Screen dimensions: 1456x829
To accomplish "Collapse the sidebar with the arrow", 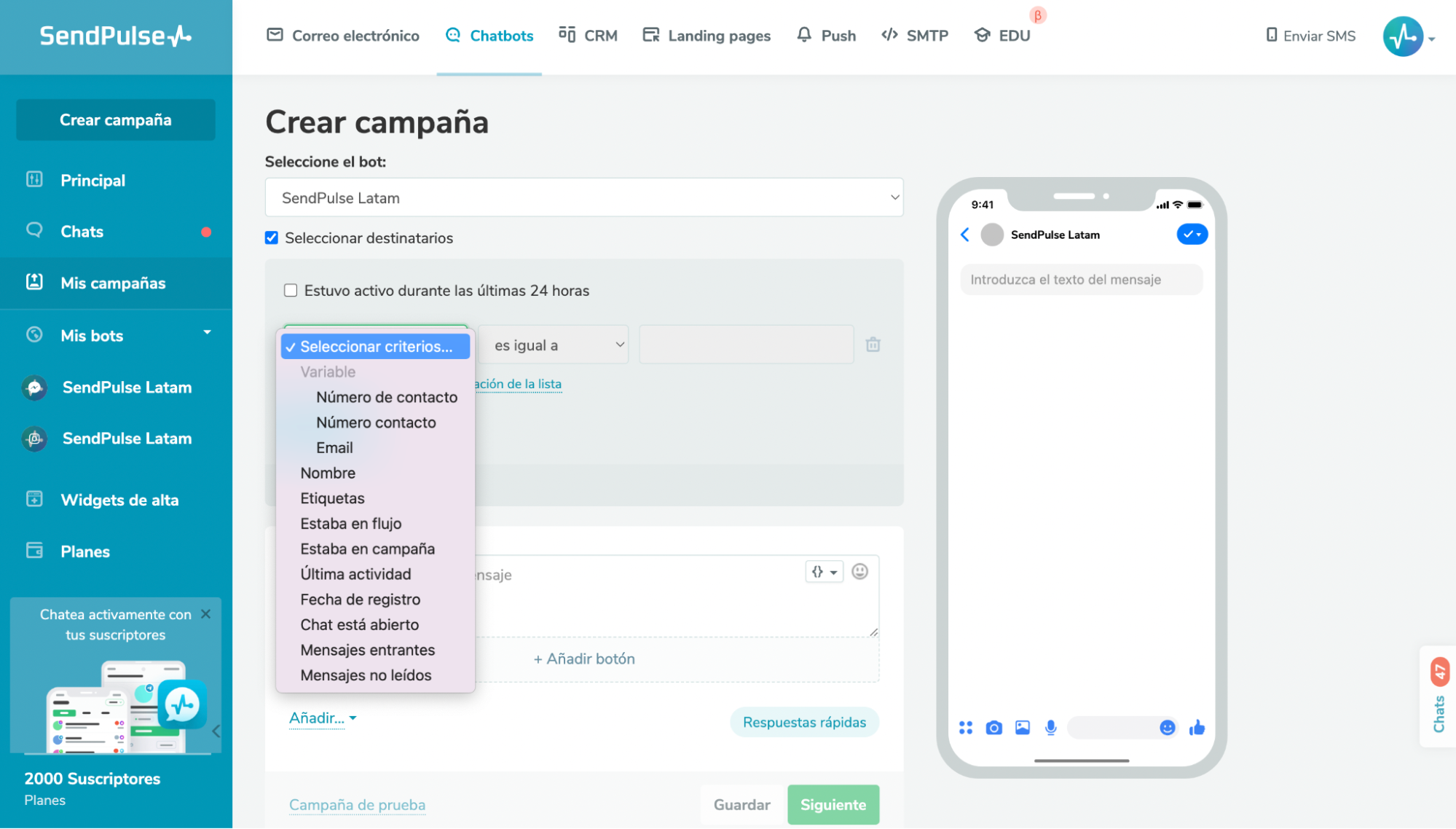I will coord(216,731).
